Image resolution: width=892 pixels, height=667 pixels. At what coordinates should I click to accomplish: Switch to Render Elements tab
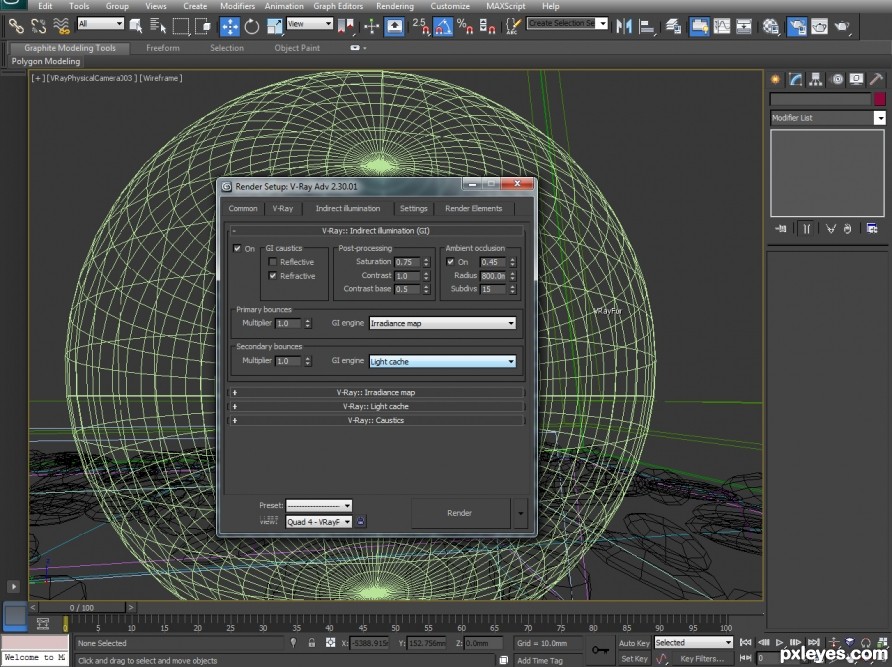(474, 208)
